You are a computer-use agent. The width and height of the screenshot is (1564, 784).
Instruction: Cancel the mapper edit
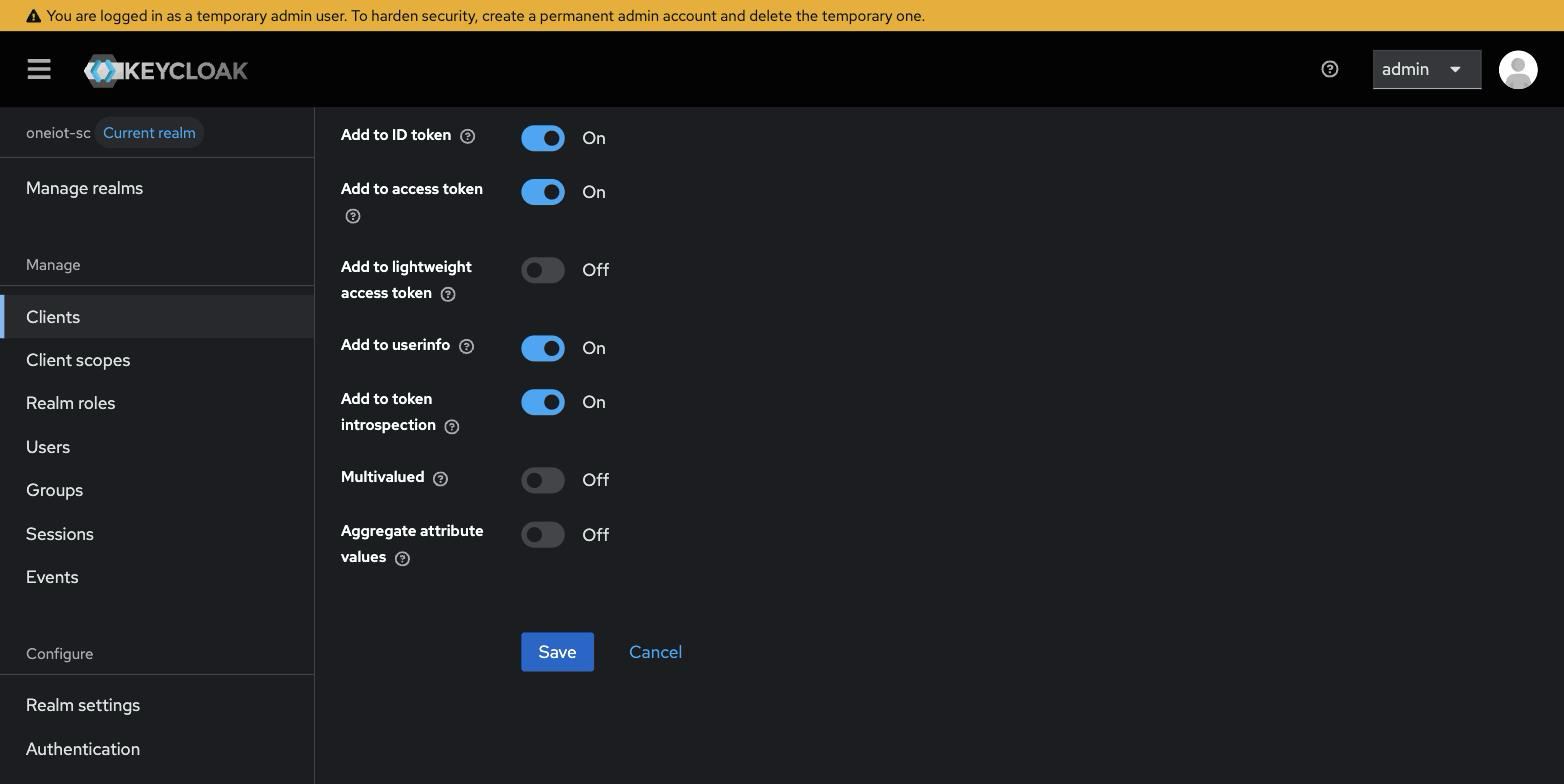click(x=655, y=652)
